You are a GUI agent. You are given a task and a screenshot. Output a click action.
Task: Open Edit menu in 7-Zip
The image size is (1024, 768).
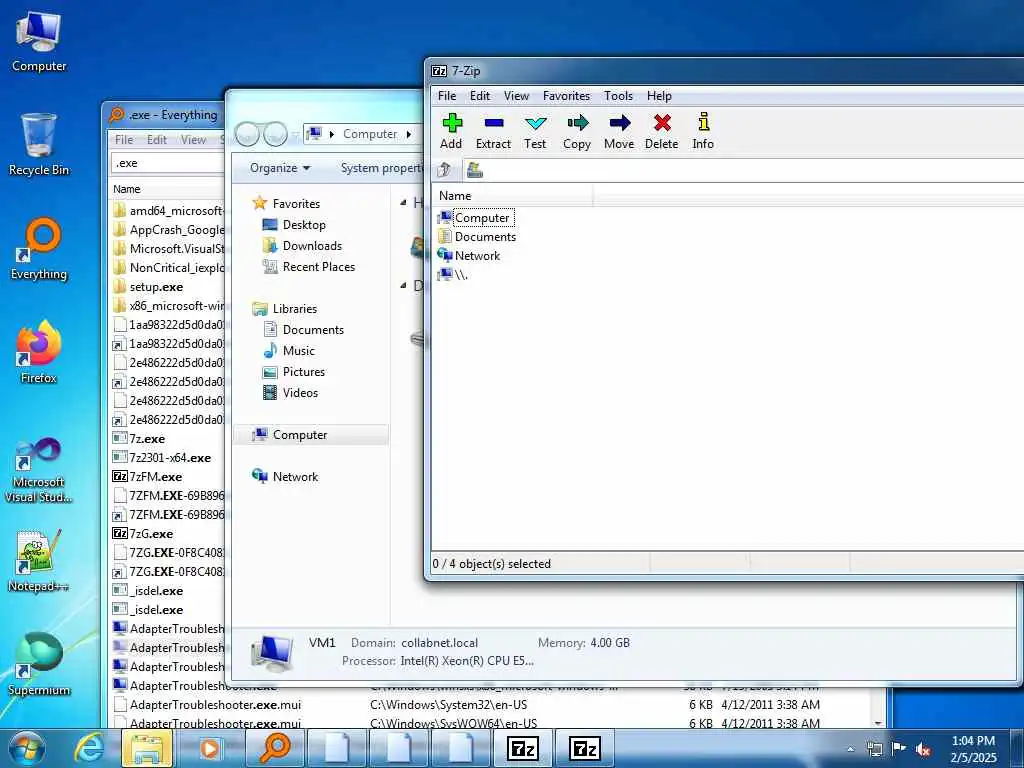[x=479, y=96]
